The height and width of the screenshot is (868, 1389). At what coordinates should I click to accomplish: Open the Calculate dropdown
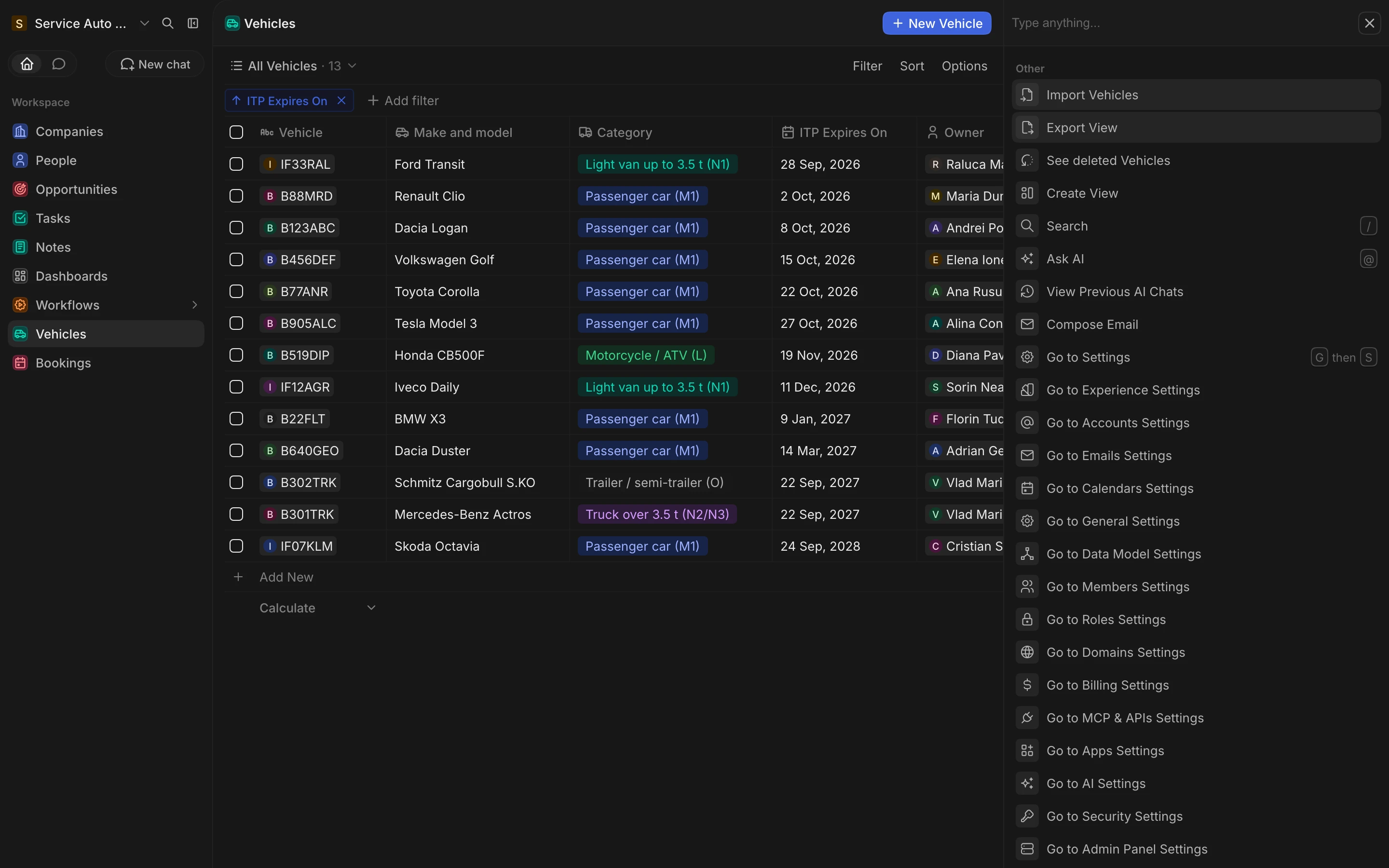317,608
